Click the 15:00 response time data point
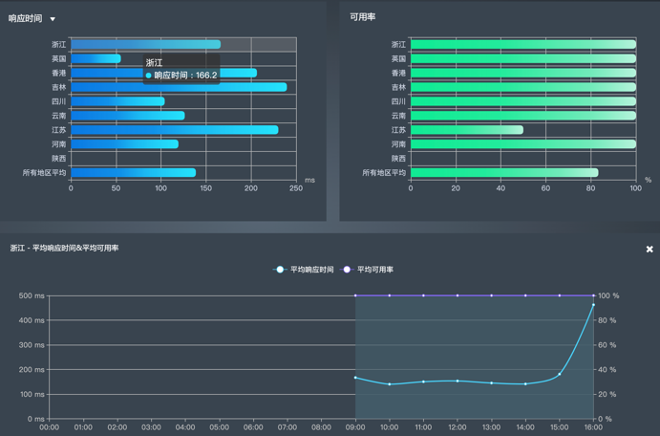 click(559, 374)
